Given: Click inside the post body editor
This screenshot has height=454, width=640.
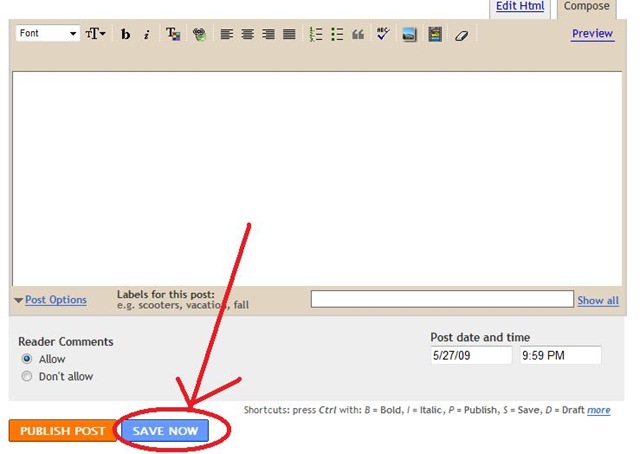Looking at the screenshot, I should click(x=317, y=178).
